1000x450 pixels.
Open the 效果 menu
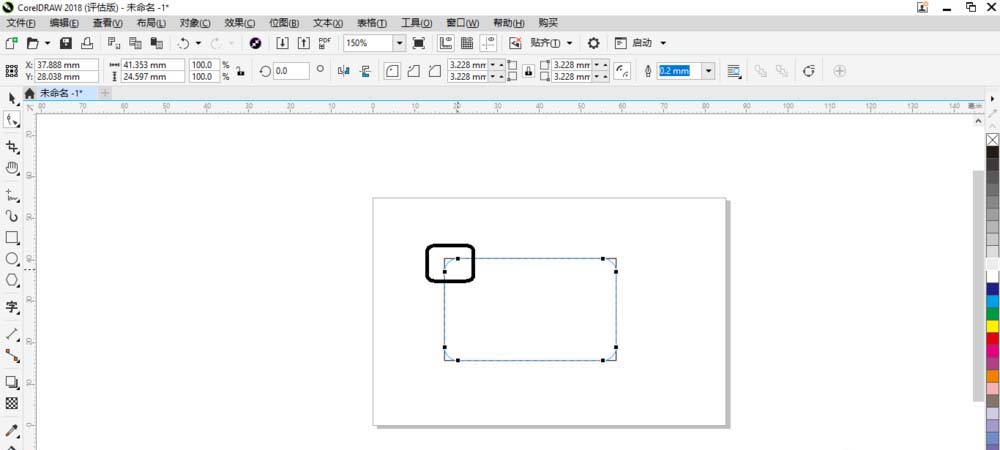240,23
